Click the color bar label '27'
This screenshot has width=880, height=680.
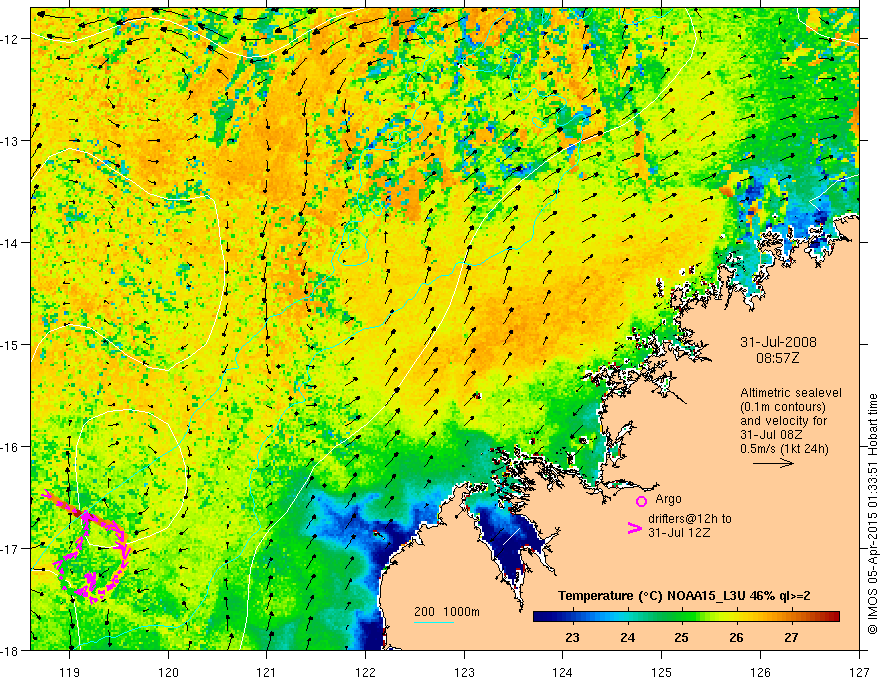point(791,638)
